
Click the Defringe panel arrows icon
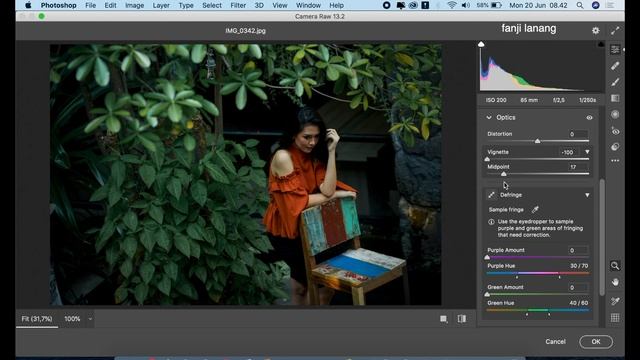pyautogui.click(x=491, y=195)
